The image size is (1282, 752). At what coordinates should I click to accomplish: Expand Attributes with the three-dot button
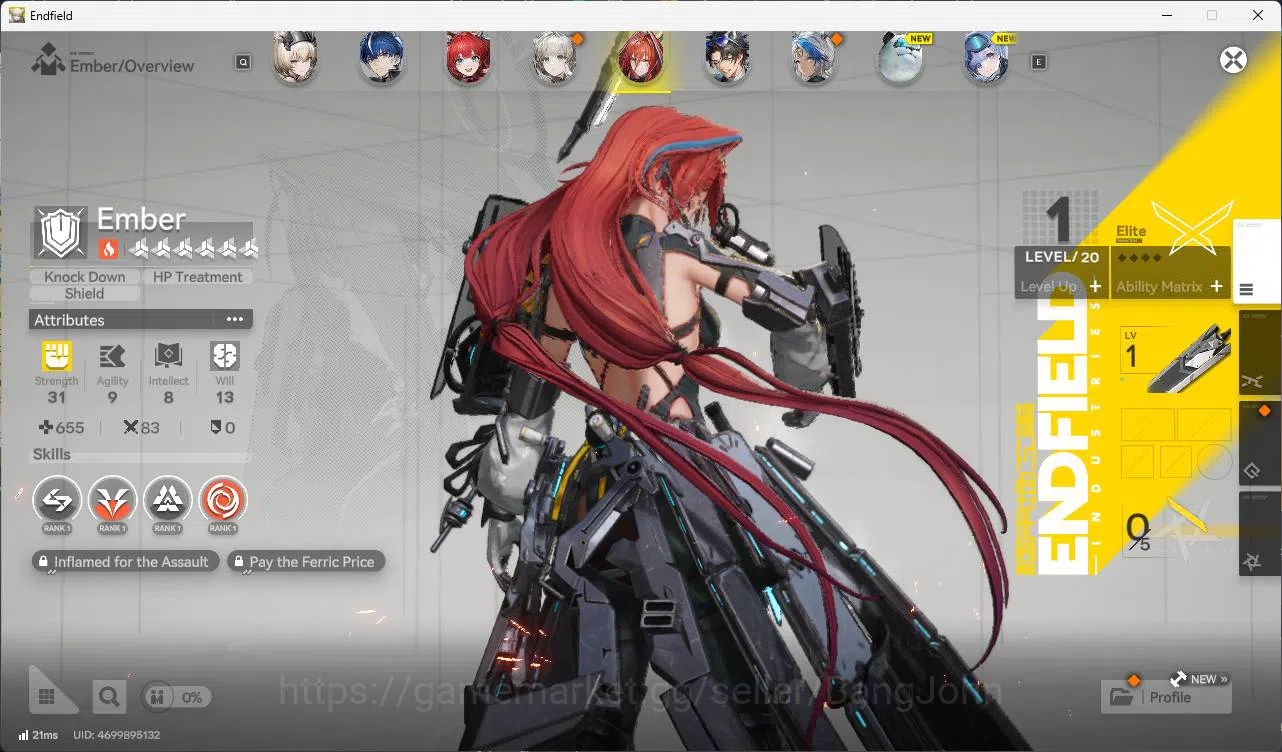click(x=235, y=320)
